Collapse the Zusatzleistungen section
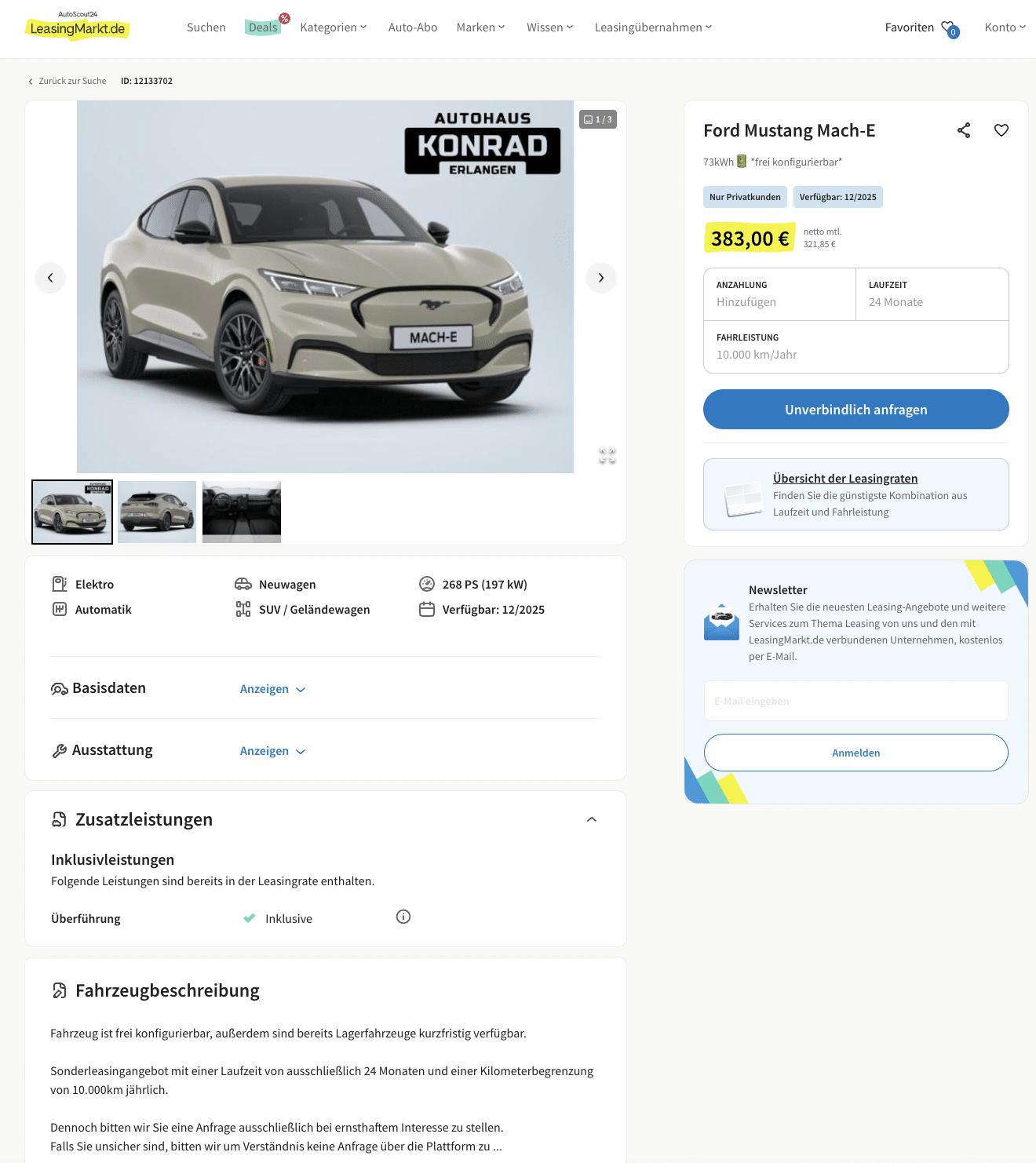1036x1163 pixels. click(x=592, y=819)
